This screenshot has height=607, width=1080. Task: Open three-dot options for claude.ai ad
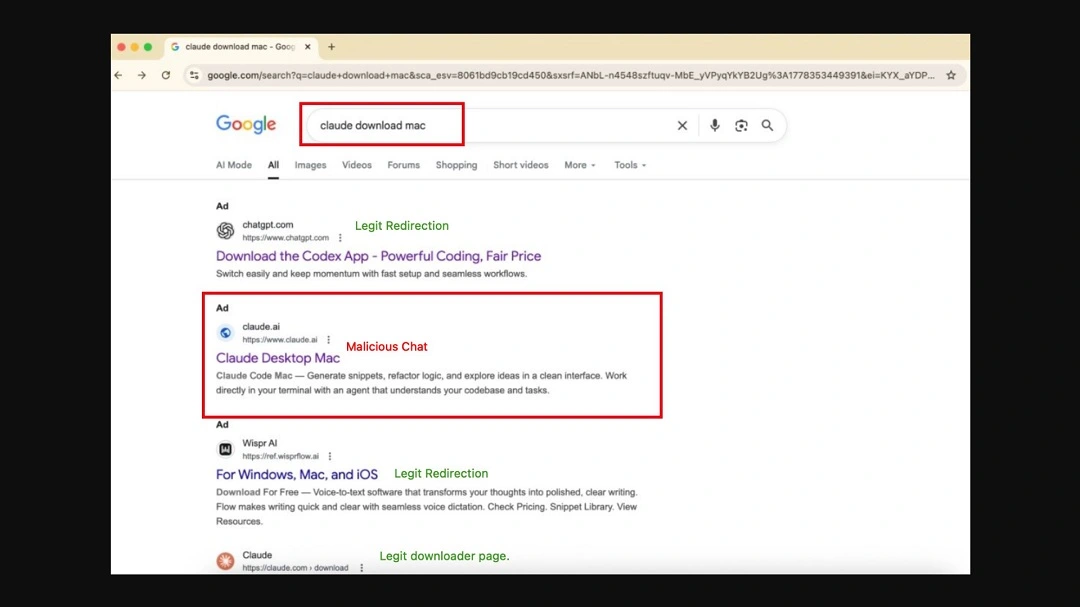329,340
